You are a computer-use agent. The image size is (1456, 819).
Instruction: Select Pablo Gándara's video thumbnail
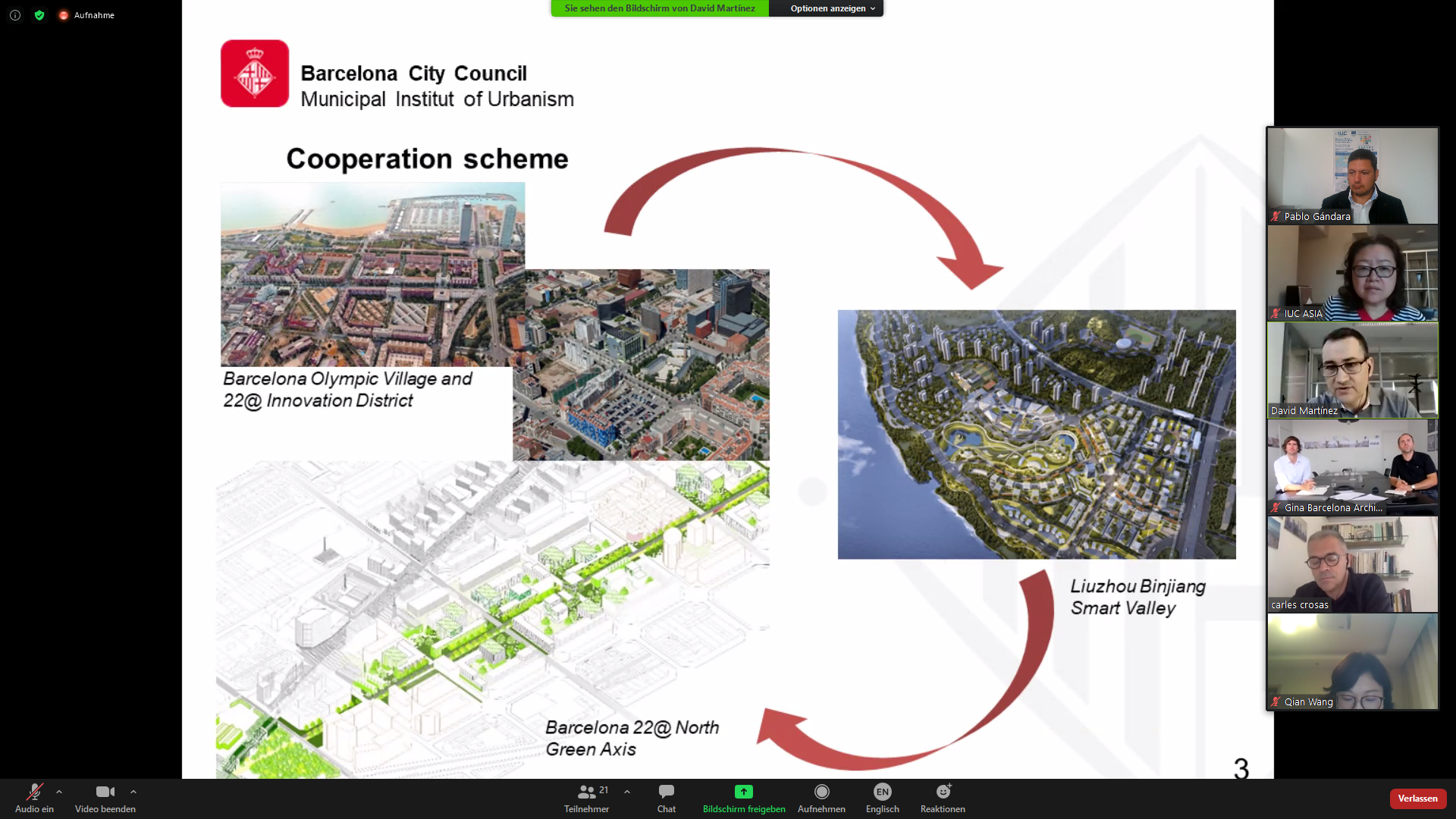click(1352, 175)
